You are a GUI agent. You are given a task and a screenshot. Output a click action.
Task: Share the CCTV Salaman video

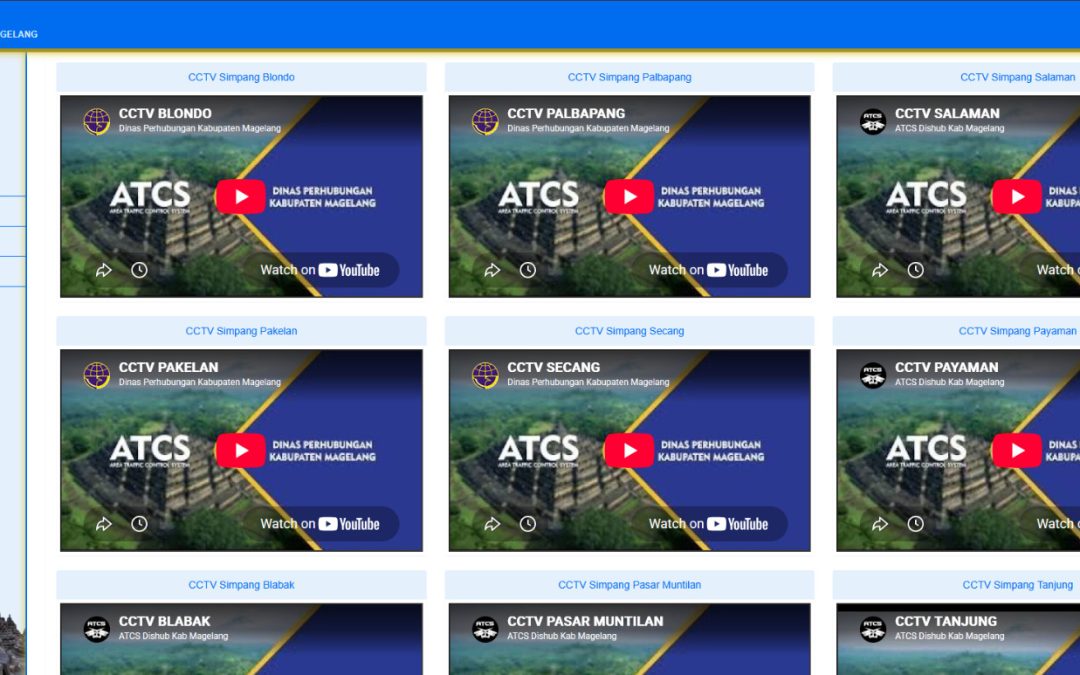(880, 270)
